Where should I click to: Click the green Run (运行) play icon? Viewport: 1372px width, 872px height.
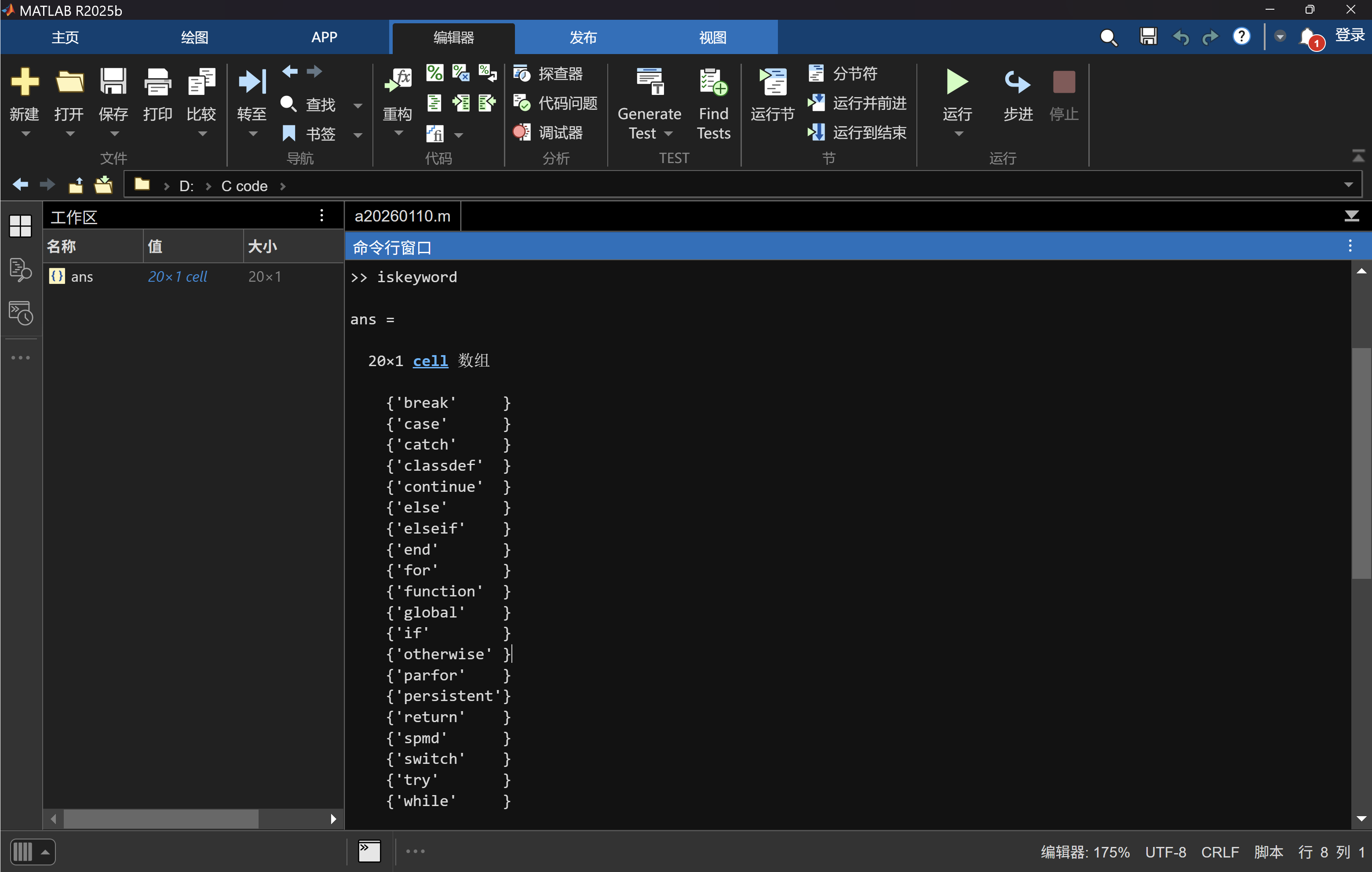956,83
